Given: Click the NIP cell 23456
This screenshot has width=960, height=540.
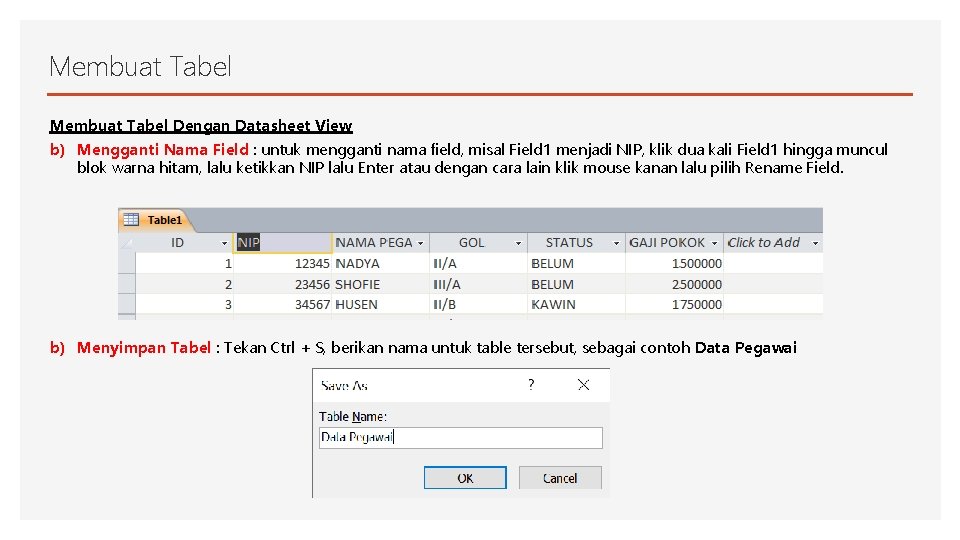Looking at the screenshot, I should [x=283, y=284].
